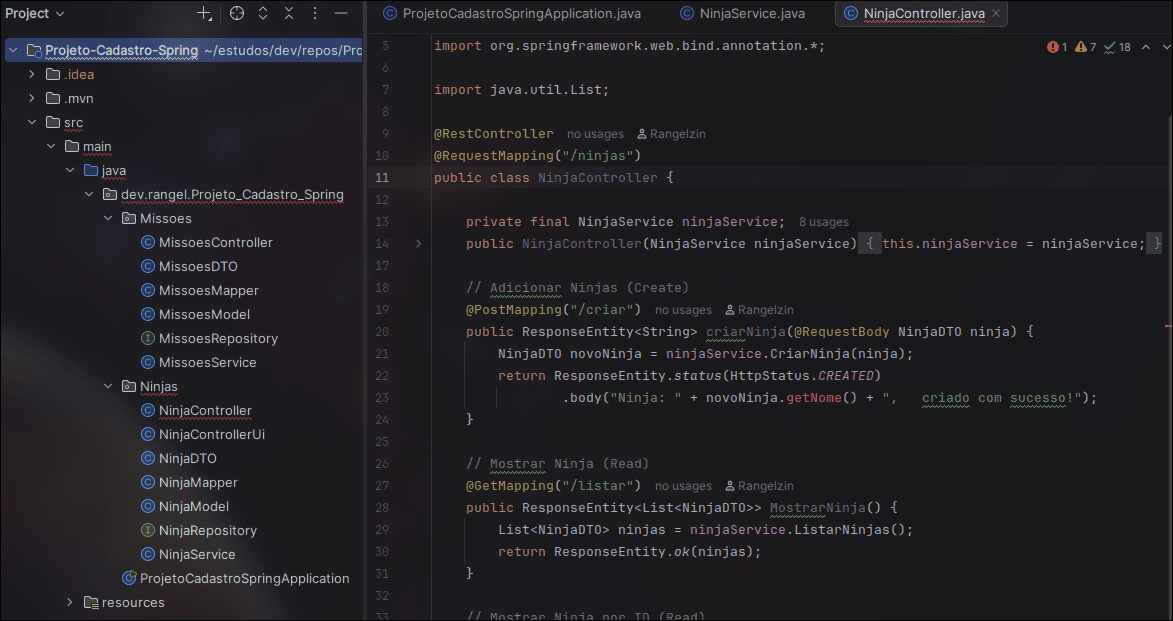This screenshot has height=621, width=1173.
Task: Collapse the Missoes package
Action: coord(108,218)
